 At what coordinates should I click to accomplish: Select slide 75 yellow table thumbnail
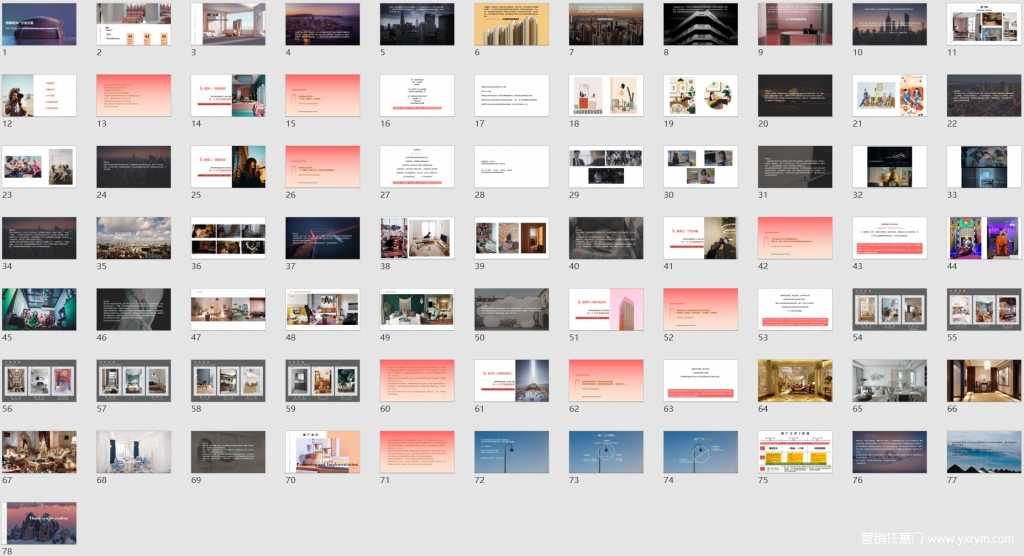point(795,451)
